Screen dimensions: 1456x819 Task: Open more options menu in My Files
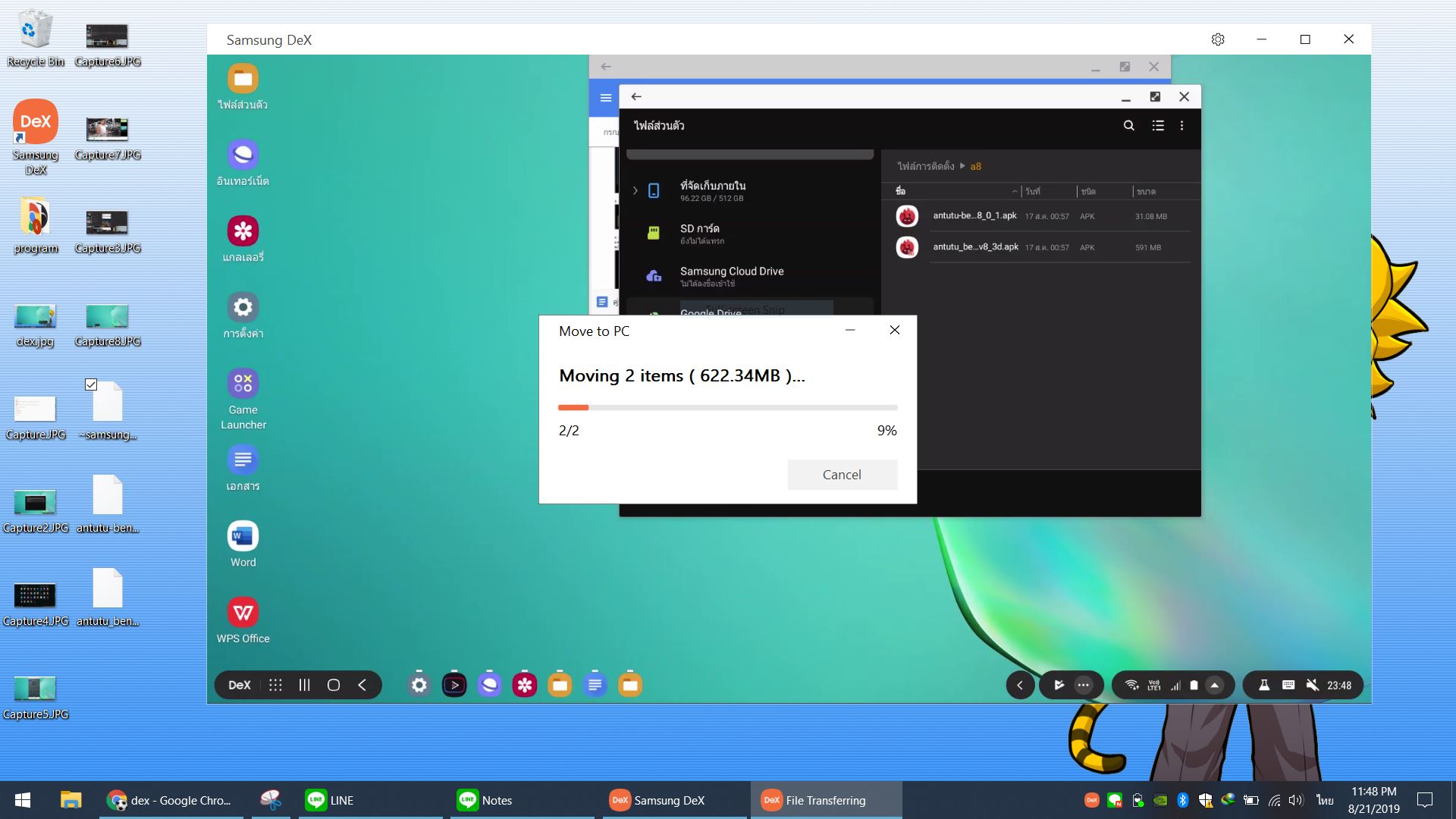click(1181, 126)
